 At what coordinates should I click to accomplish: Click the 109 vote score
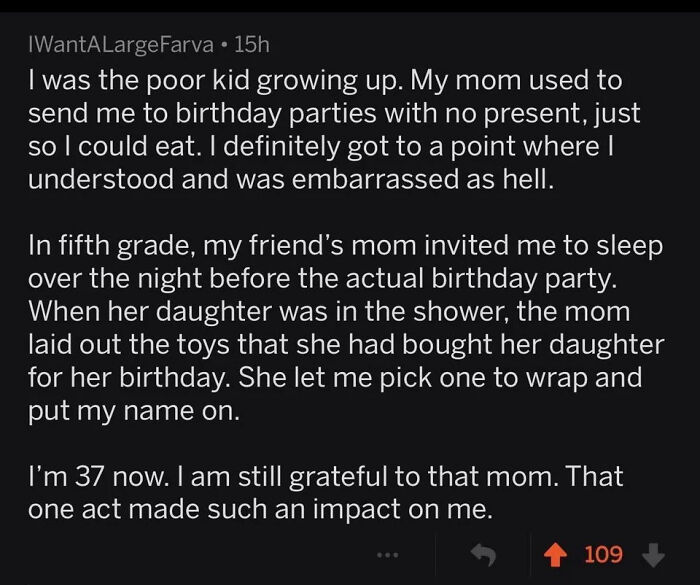(603, 553)
